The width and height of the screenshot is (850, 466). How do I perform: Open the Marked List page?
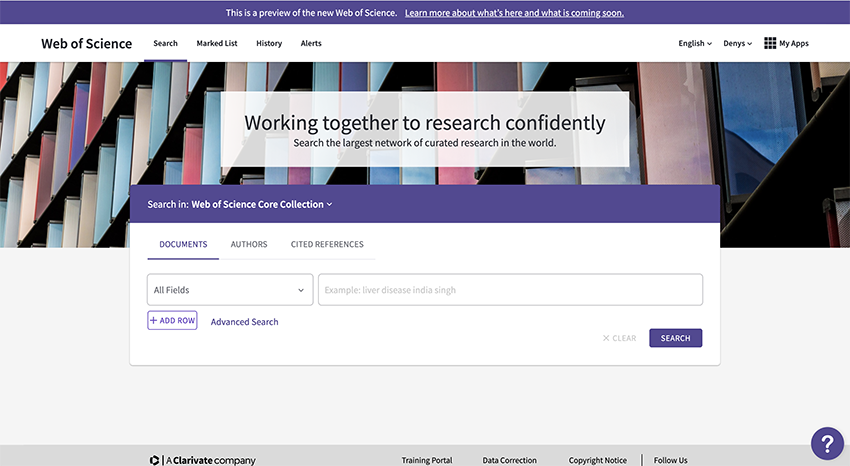click(217, 43)
